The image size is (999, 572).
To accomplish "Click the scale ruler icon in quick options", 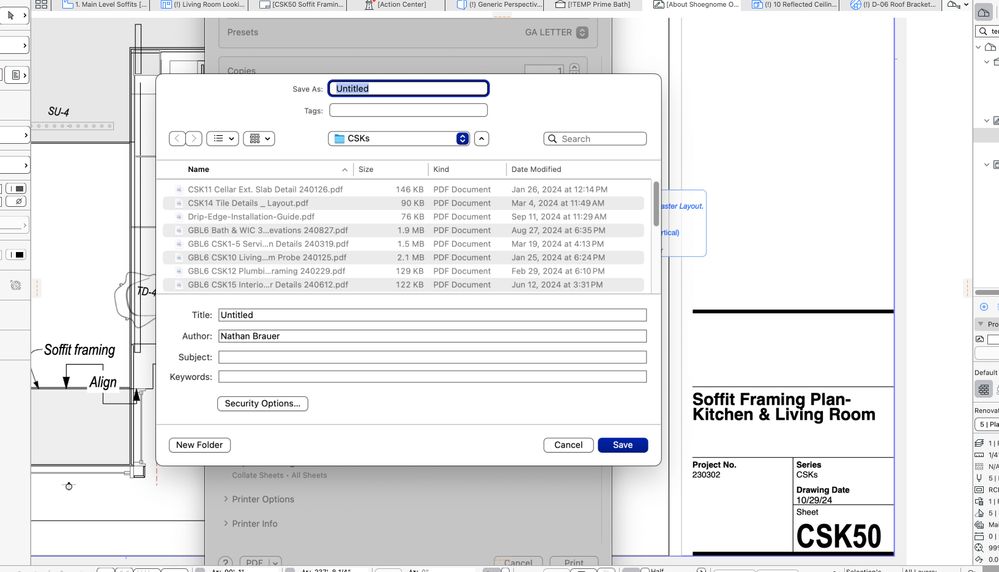I will (979, 455).
